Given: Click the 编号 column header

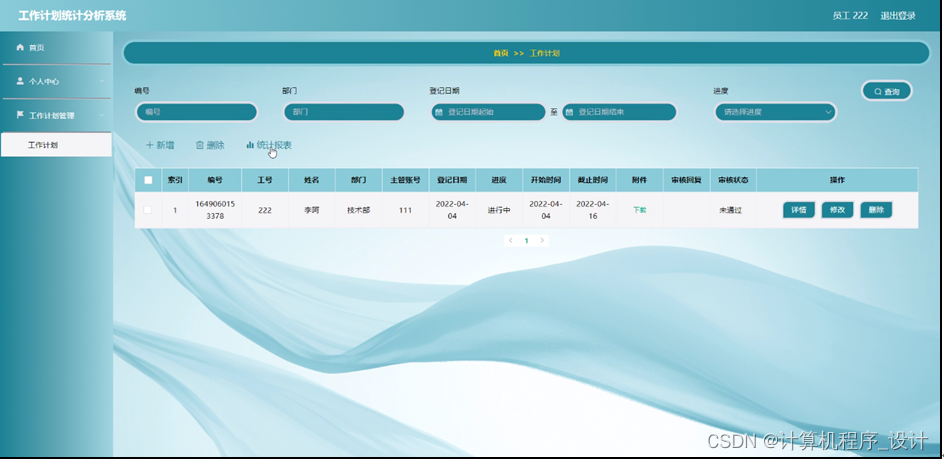Looking at the screenshot, I should click(x=215, y=180).
